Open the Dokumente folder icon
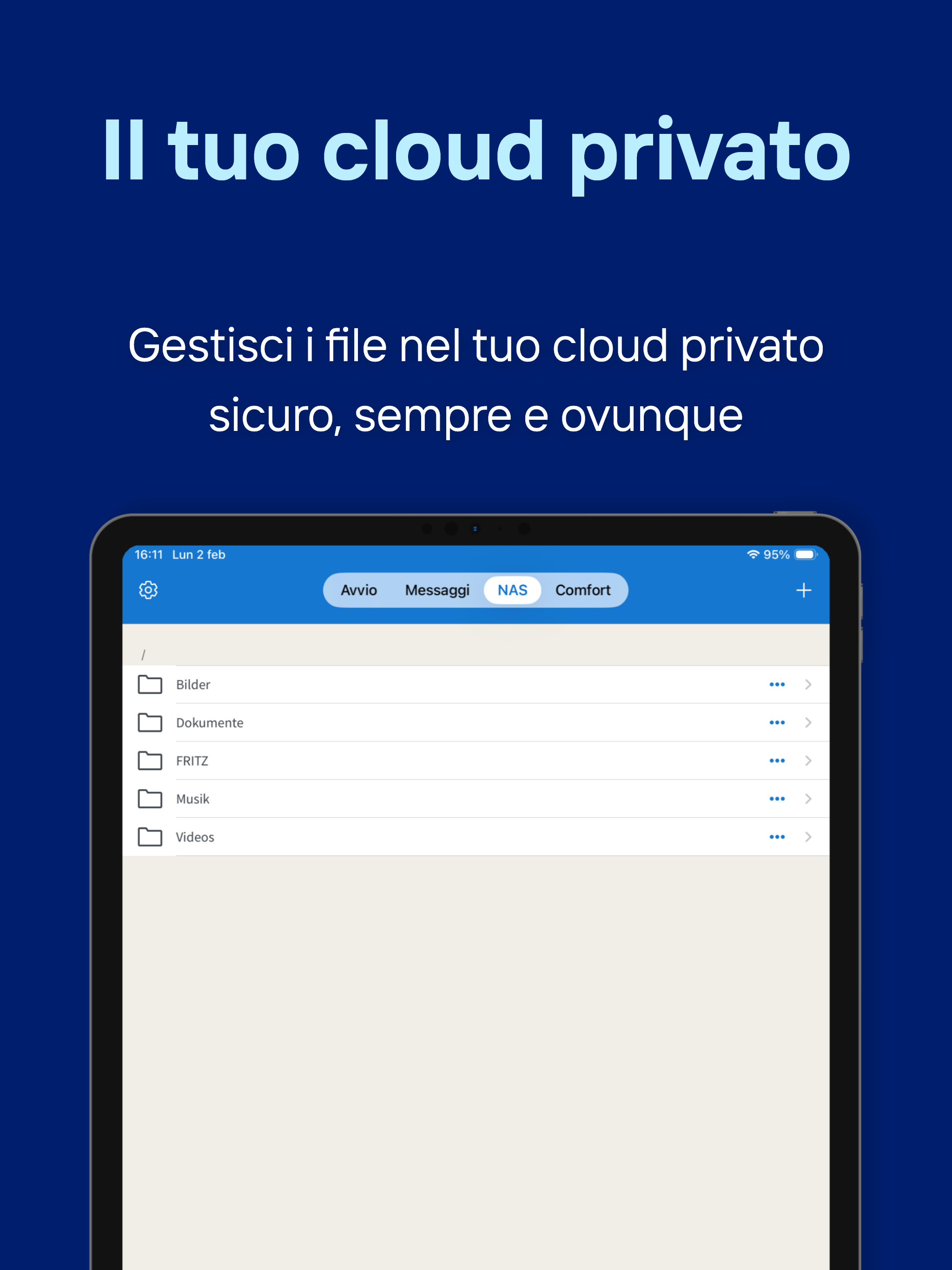This screenshot has height=1270, width=952. coord(151,722)
